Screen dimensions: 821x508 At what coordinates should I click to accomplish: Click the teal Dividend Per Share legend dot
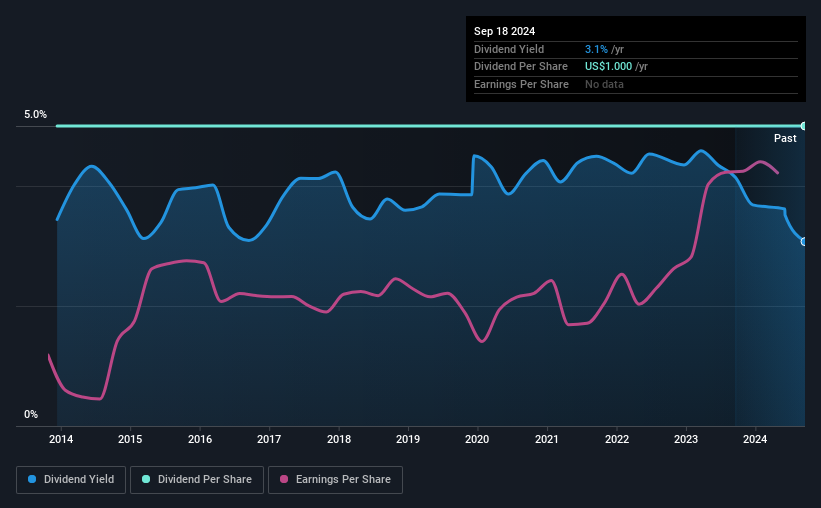point(146,479)
